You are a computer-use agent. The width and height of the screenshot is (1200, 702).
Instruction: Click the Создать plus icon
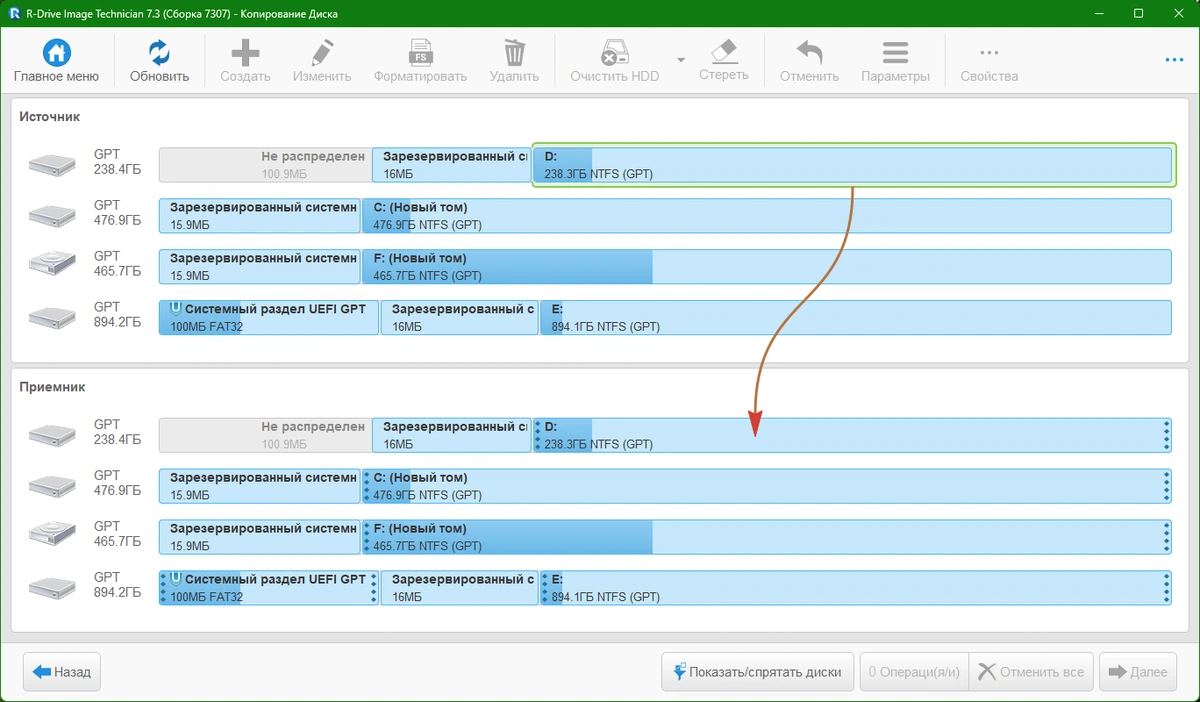(x=245, y=53)
